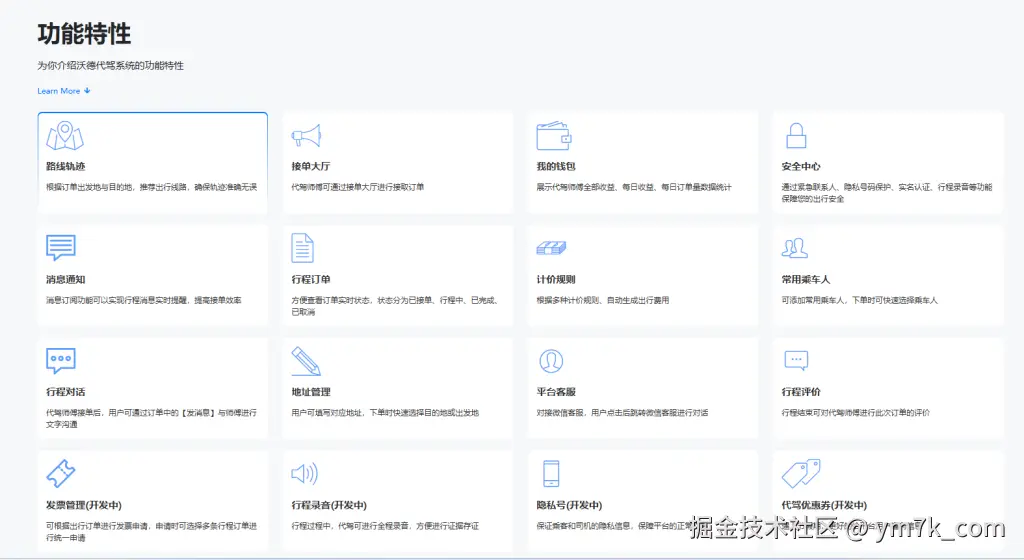
Task: Select the 常用乘车人 card title
Action: (x=806, y=279)
